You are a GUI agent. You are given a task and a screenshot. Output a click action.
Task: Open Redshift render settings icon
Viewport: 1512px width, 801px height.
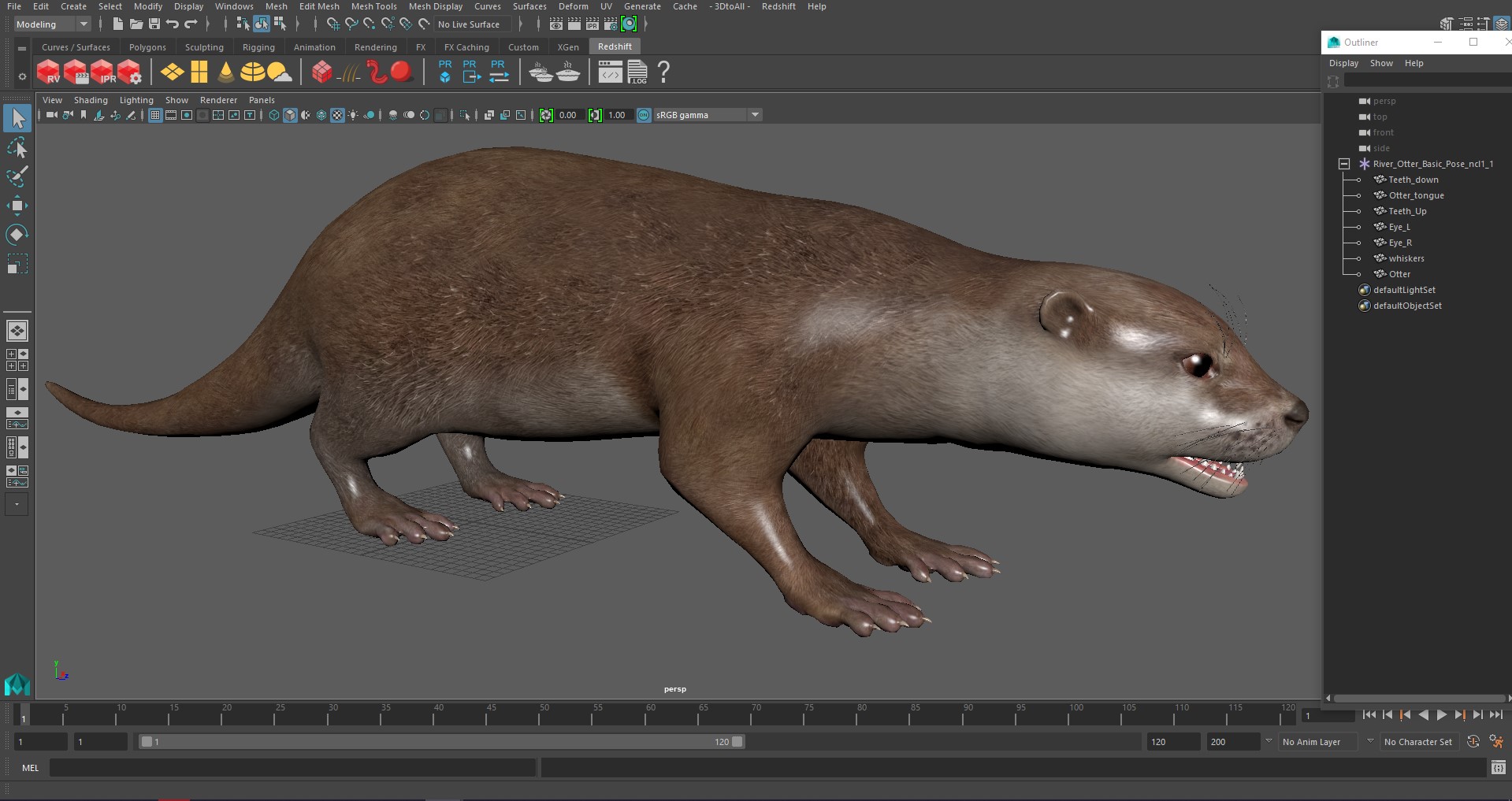tap(129, 72)
